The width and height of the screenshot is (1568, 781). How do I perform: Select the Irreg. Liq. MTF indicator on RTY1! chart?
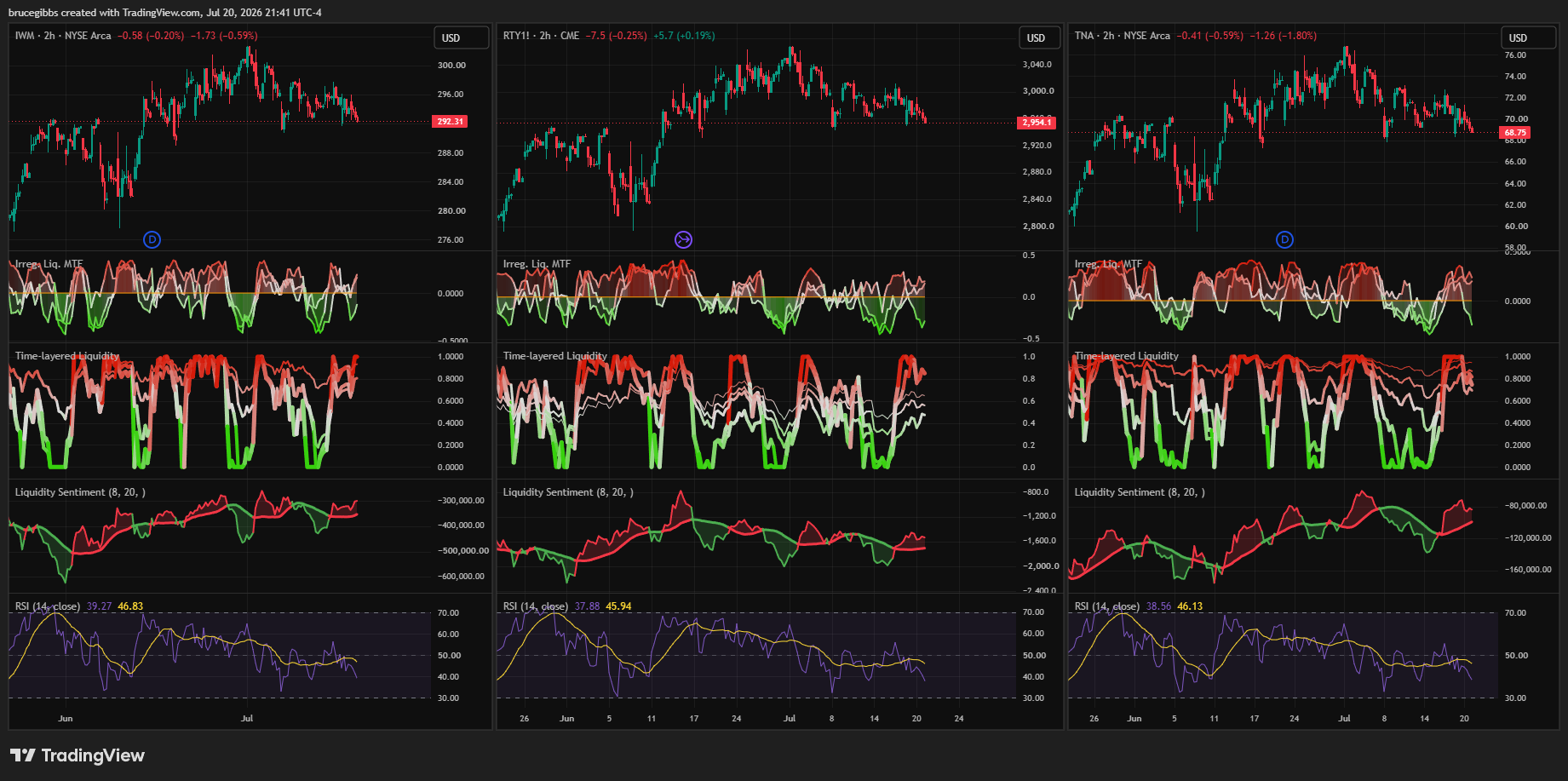pyautogui.click(x=537, y=264)
